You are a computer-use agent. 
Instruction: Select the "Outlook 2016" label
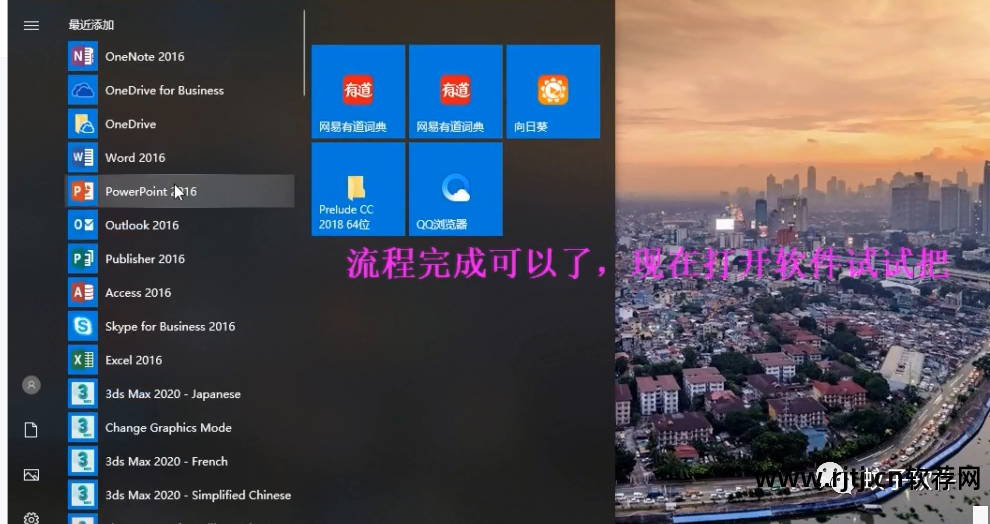coord(142,225)
